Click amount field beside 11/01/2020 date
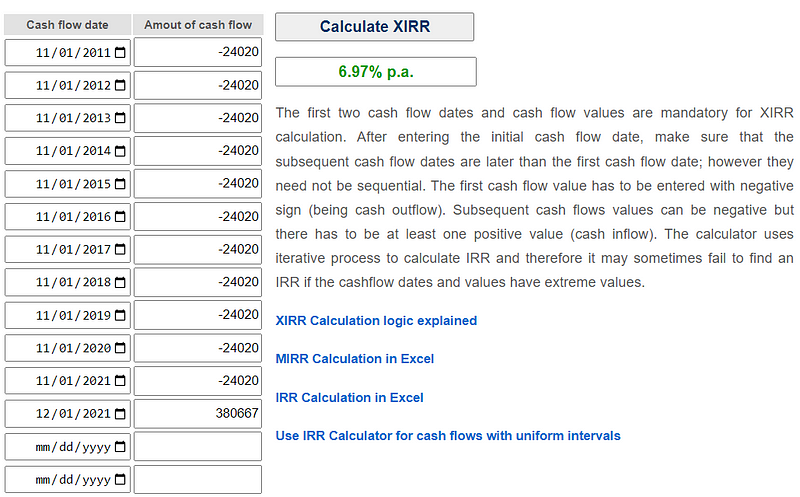The height and width of the screenshot is (497, 800). click(197, 349)
